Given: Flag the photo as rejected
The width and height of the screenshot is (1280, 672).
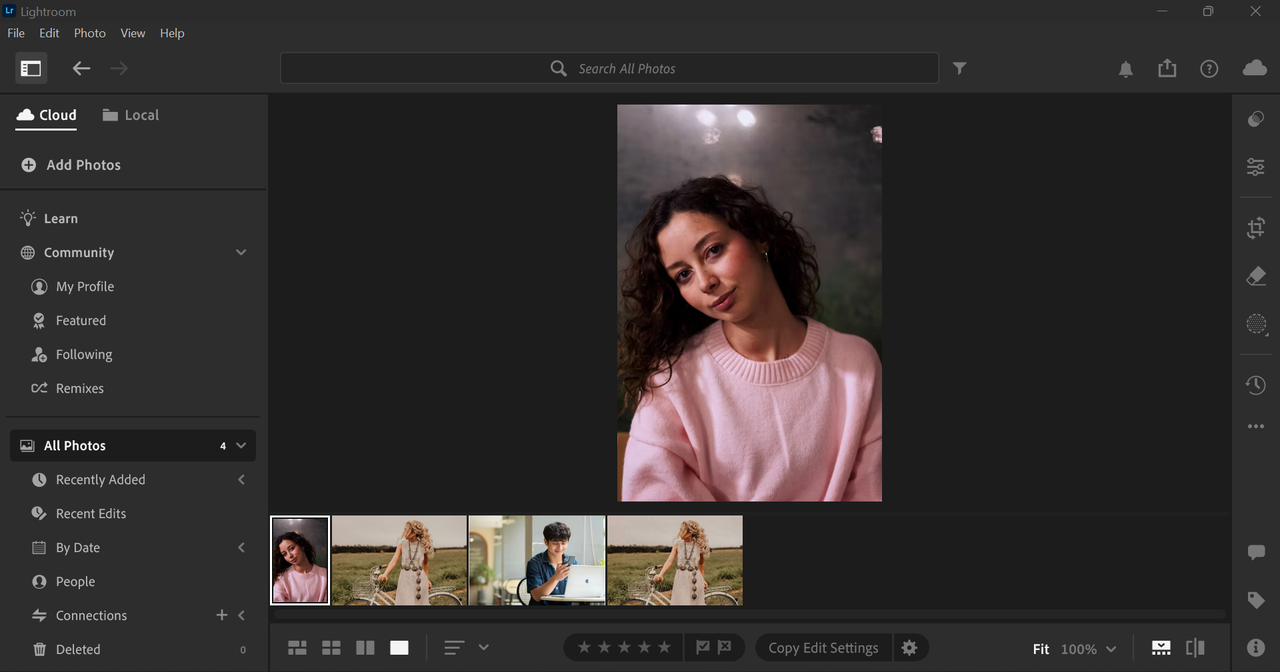Looking at the screenshot, I should pyautogui.click(x=725, y=648).
